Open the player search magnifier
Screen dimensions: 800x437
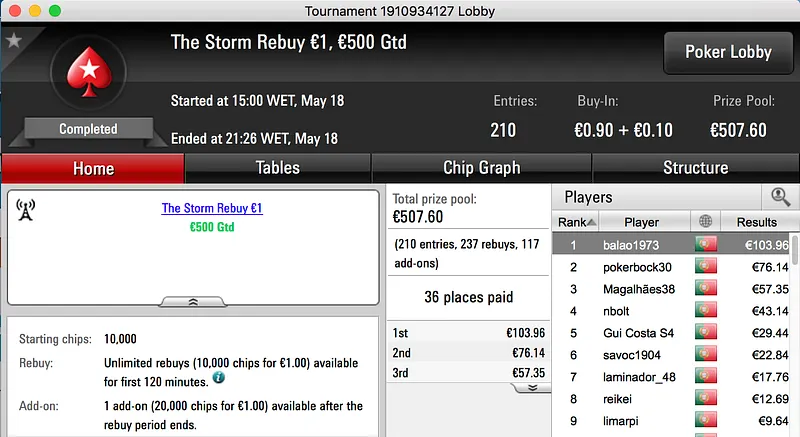click(780, 197)
